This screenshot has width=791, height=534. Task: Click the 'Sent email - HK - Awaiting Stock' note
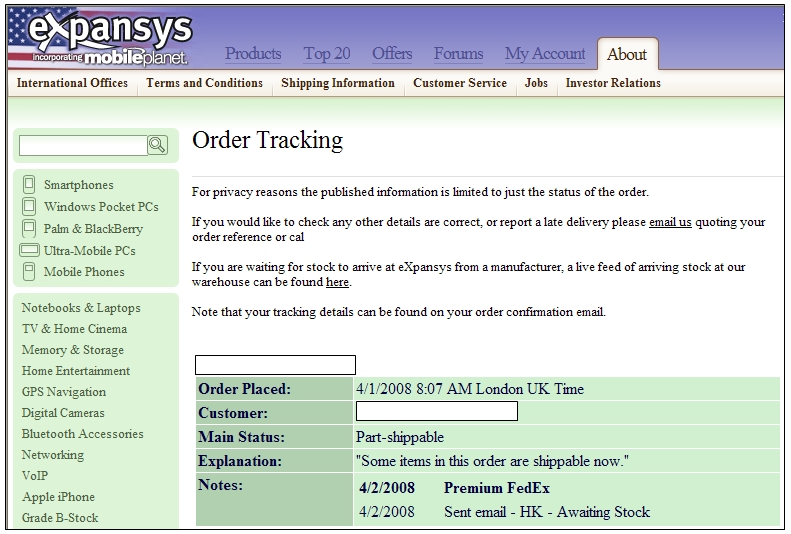tap(547, 512)
